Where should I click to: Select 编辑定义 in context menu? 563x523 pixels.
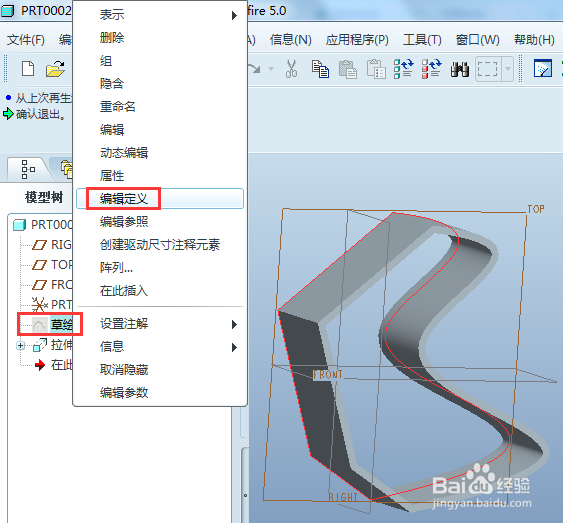160,199
